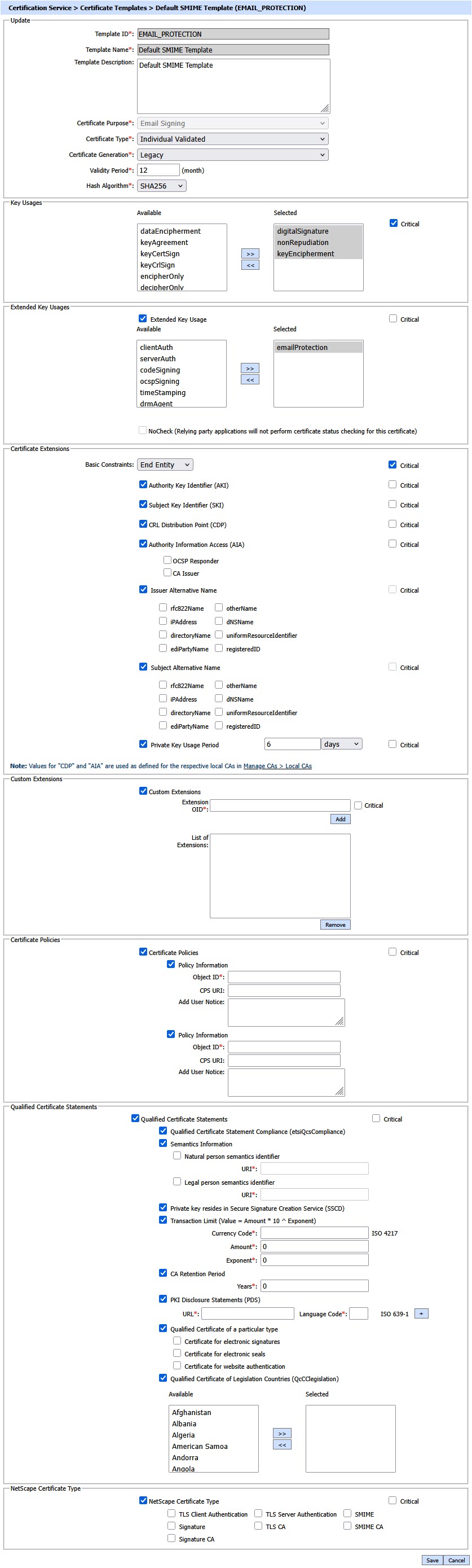Expand the Basic Constraints dropdown
The width and height of the screenshot is (472, 1568).
[165, 465]
